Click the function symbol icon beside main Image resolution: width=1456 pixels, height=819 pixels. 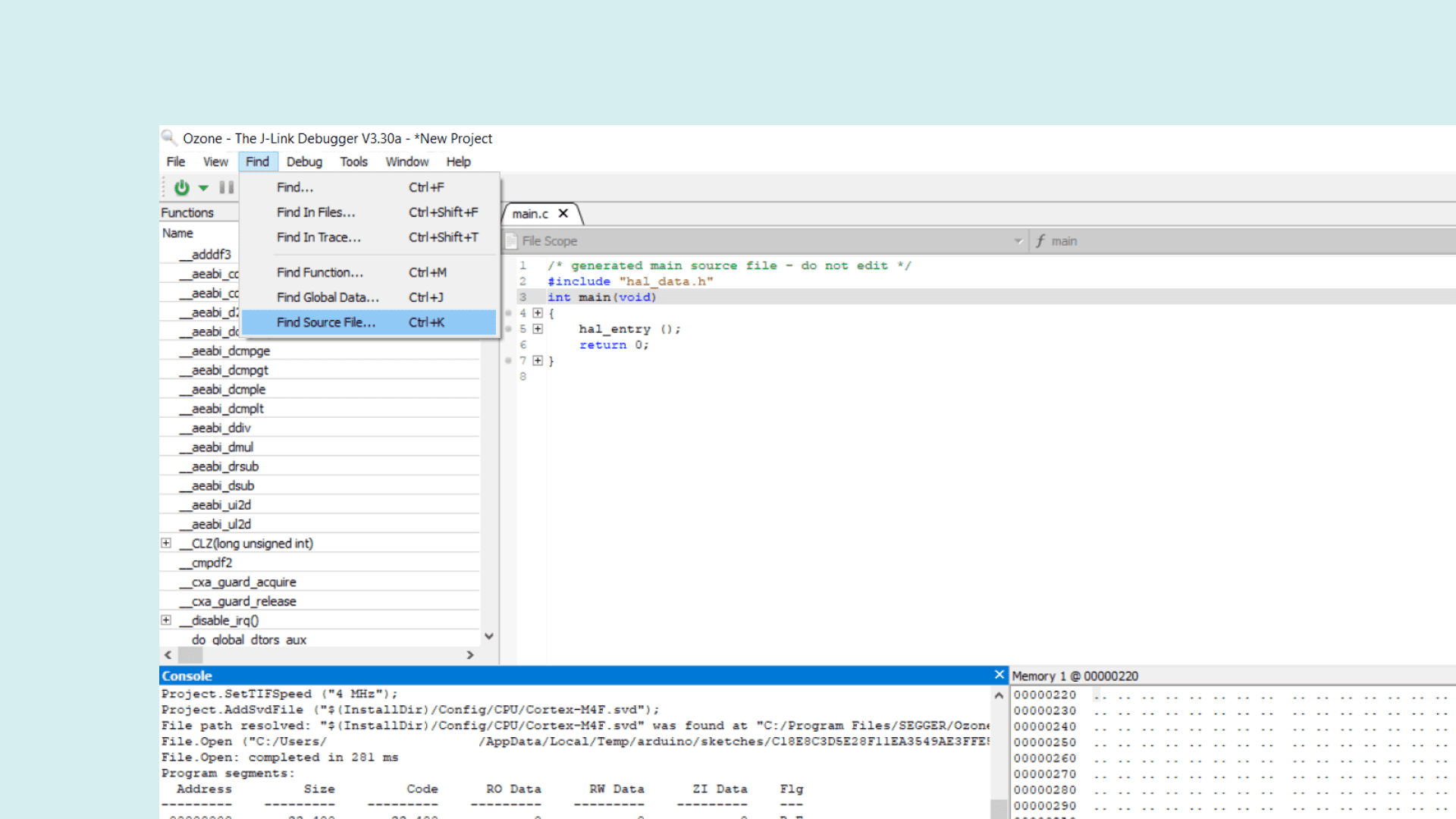(x=1040, y=241)
